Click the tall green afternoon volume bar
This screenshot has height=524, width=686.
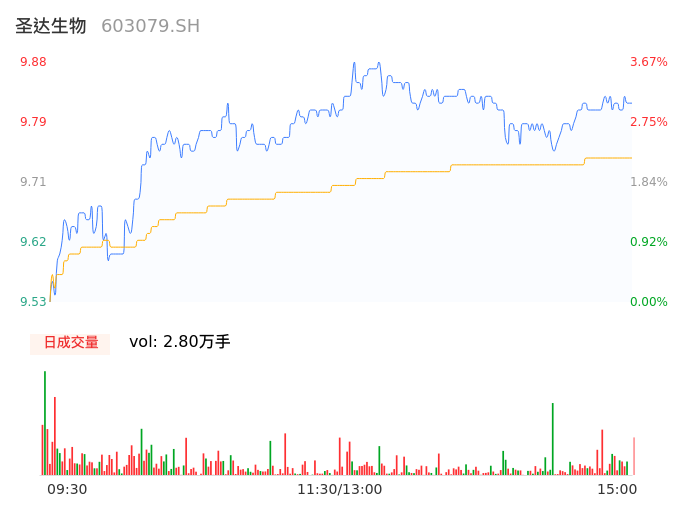552,438
